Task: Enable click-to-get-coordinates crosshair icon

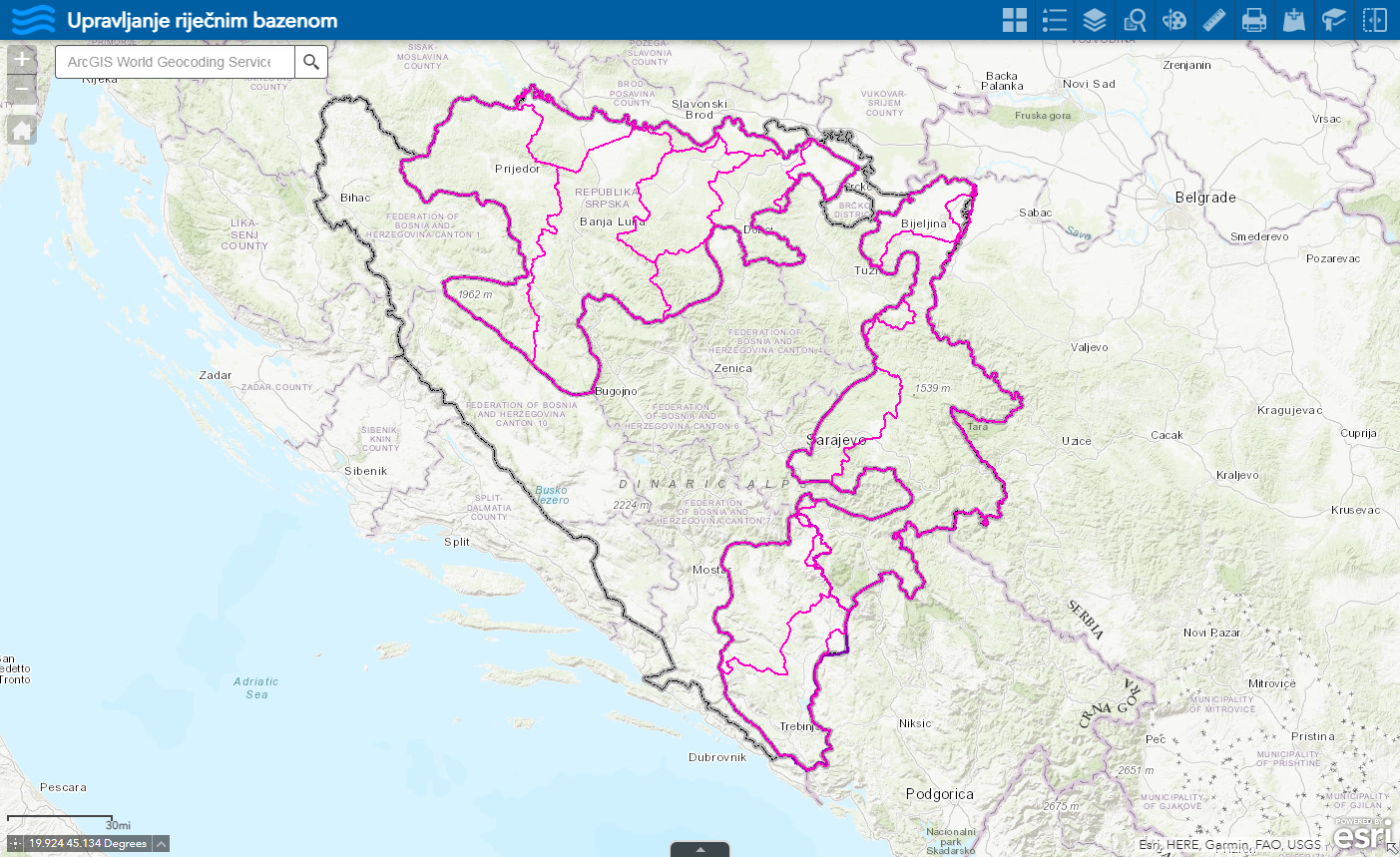Action: coord(16,844)
